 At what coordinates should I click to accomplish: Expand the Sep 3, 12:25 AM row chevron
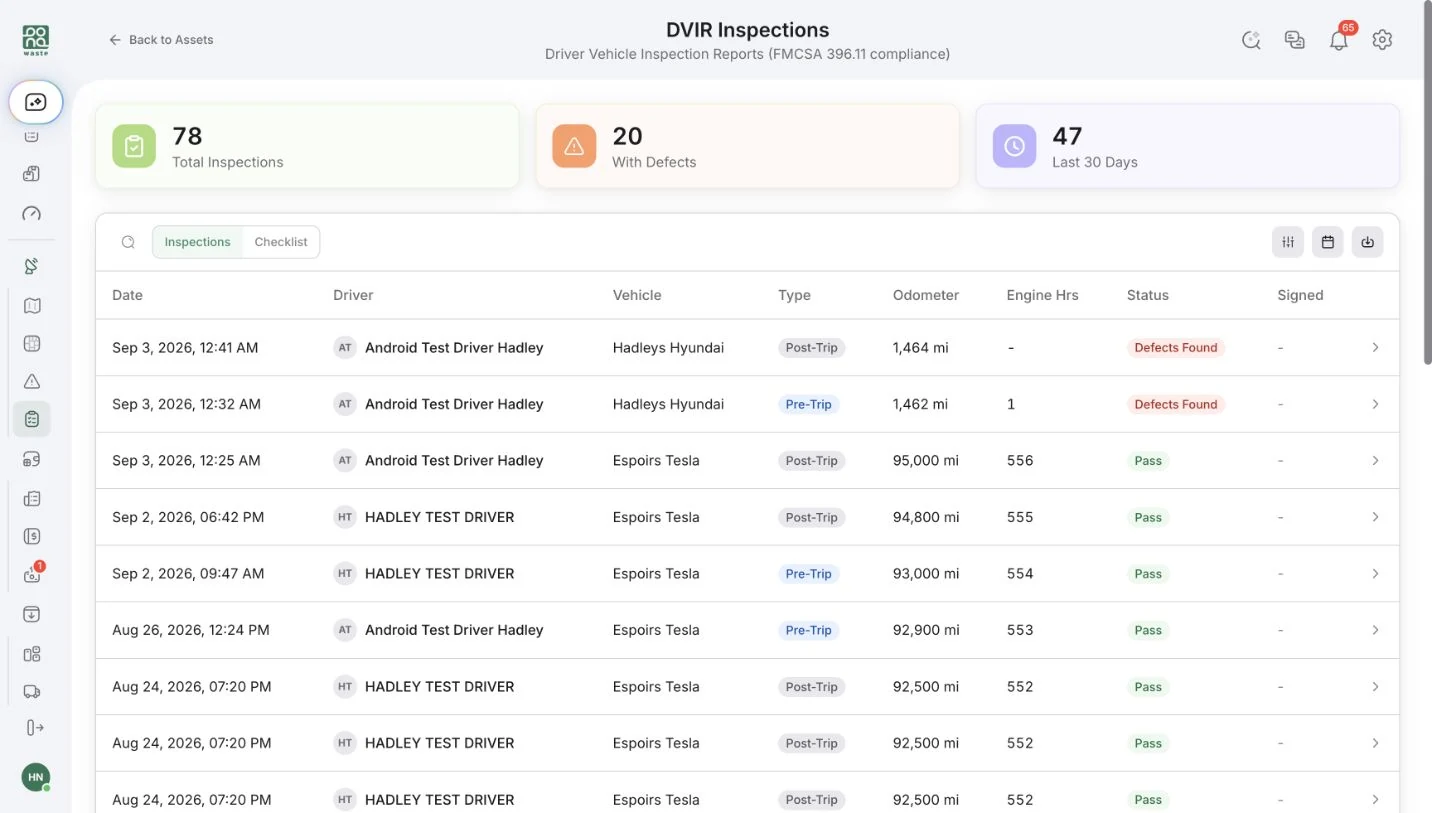1375,460
